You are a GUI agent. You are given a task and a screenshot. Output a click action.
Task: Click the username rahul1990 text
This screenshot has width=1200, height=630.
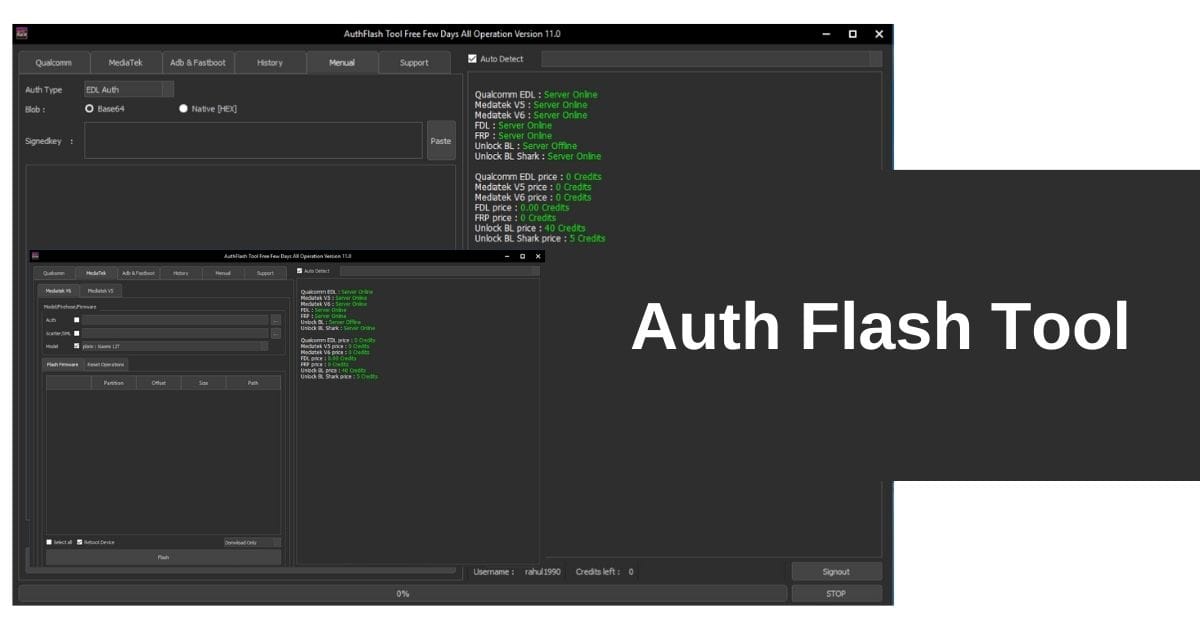coord(543,572)
